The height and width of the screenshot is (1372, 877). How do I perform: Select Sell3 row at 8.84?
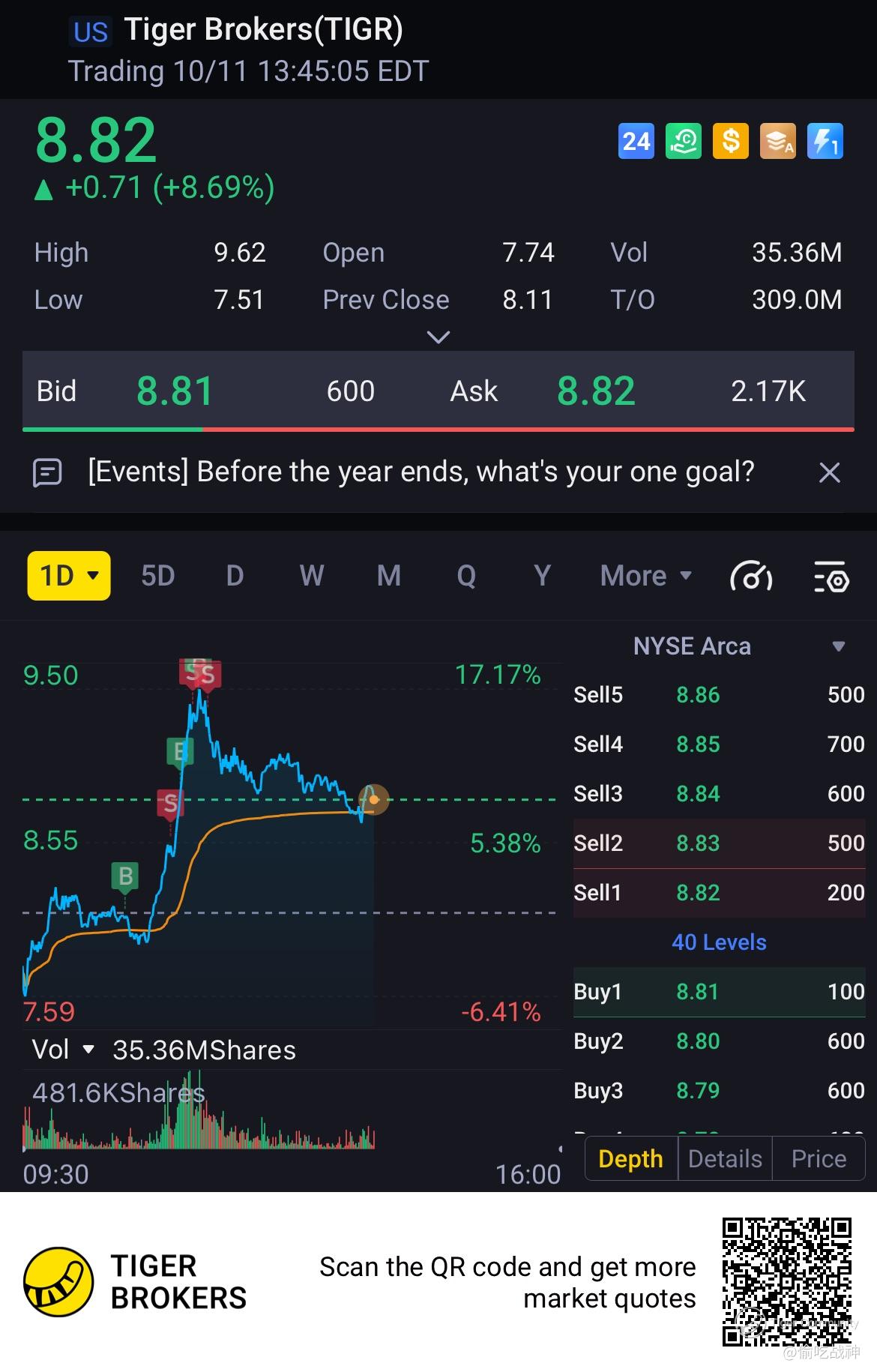(x=719, y=793)
